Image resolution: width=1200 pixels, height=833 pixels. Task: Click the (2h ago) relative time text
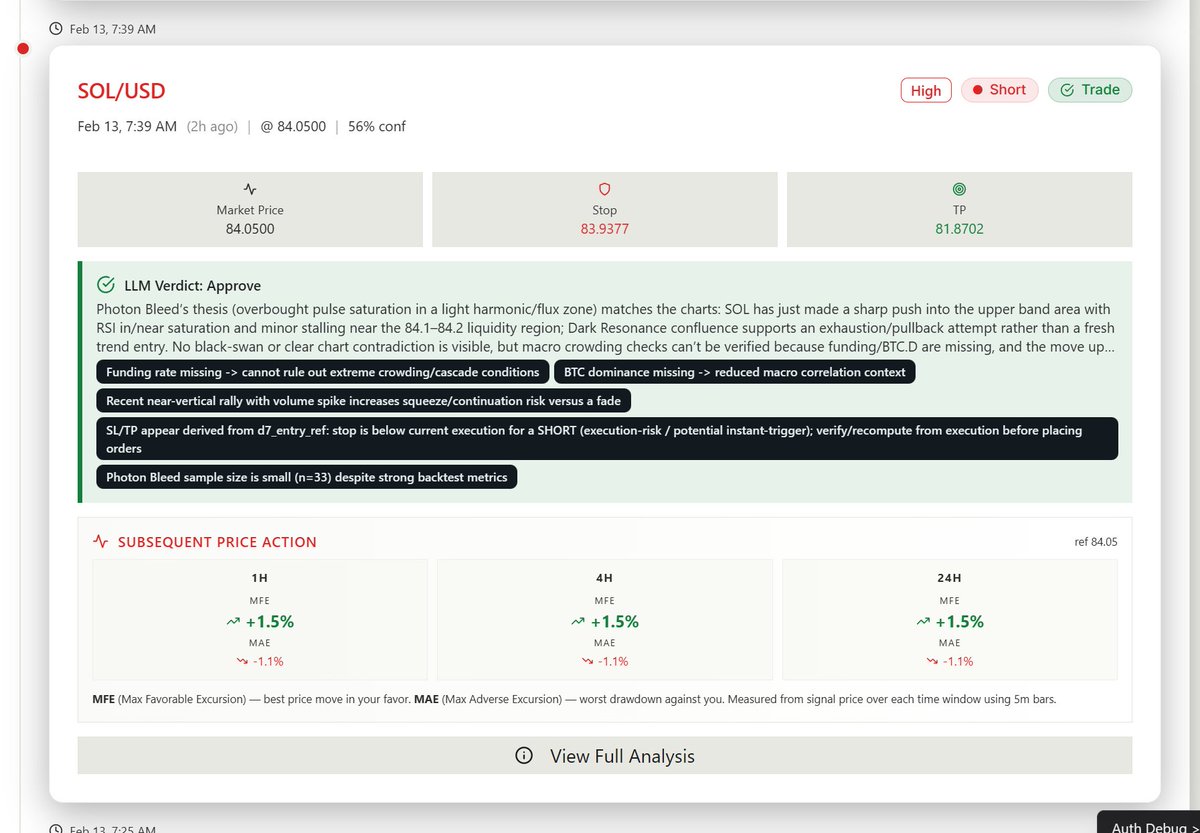click(212, 126)
